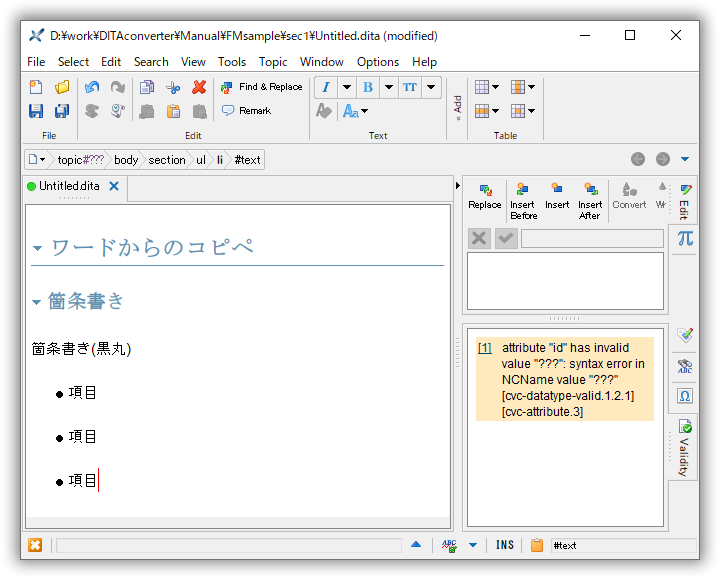Open the document icon dropdown in node path

(37, 160)
